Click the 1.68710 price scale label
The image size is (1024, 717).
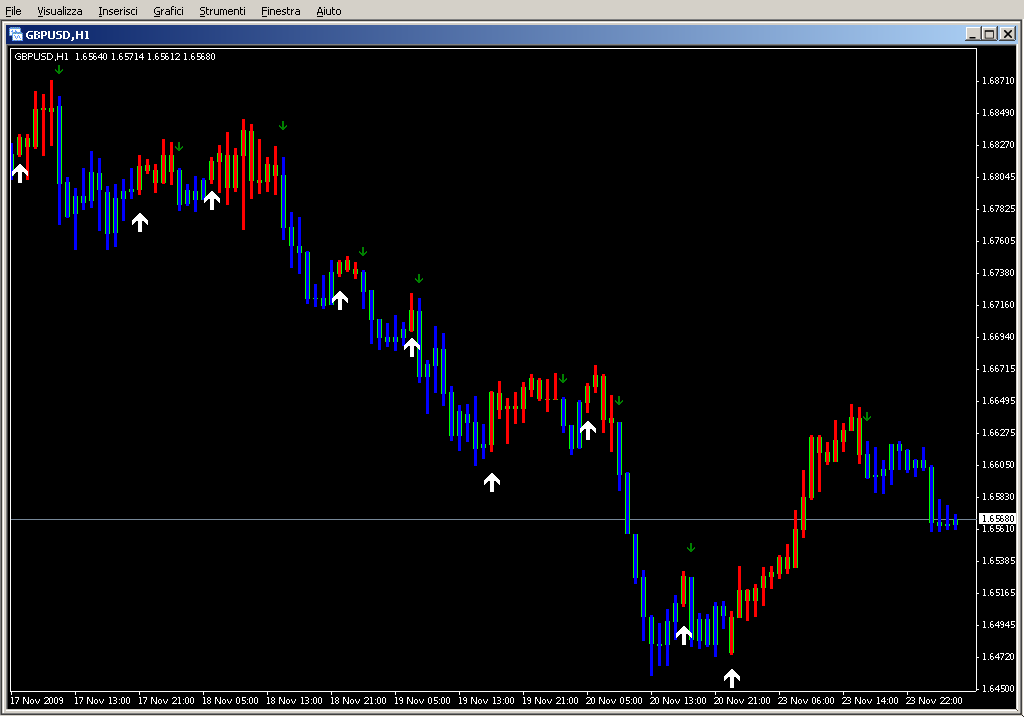click(999, 81)
